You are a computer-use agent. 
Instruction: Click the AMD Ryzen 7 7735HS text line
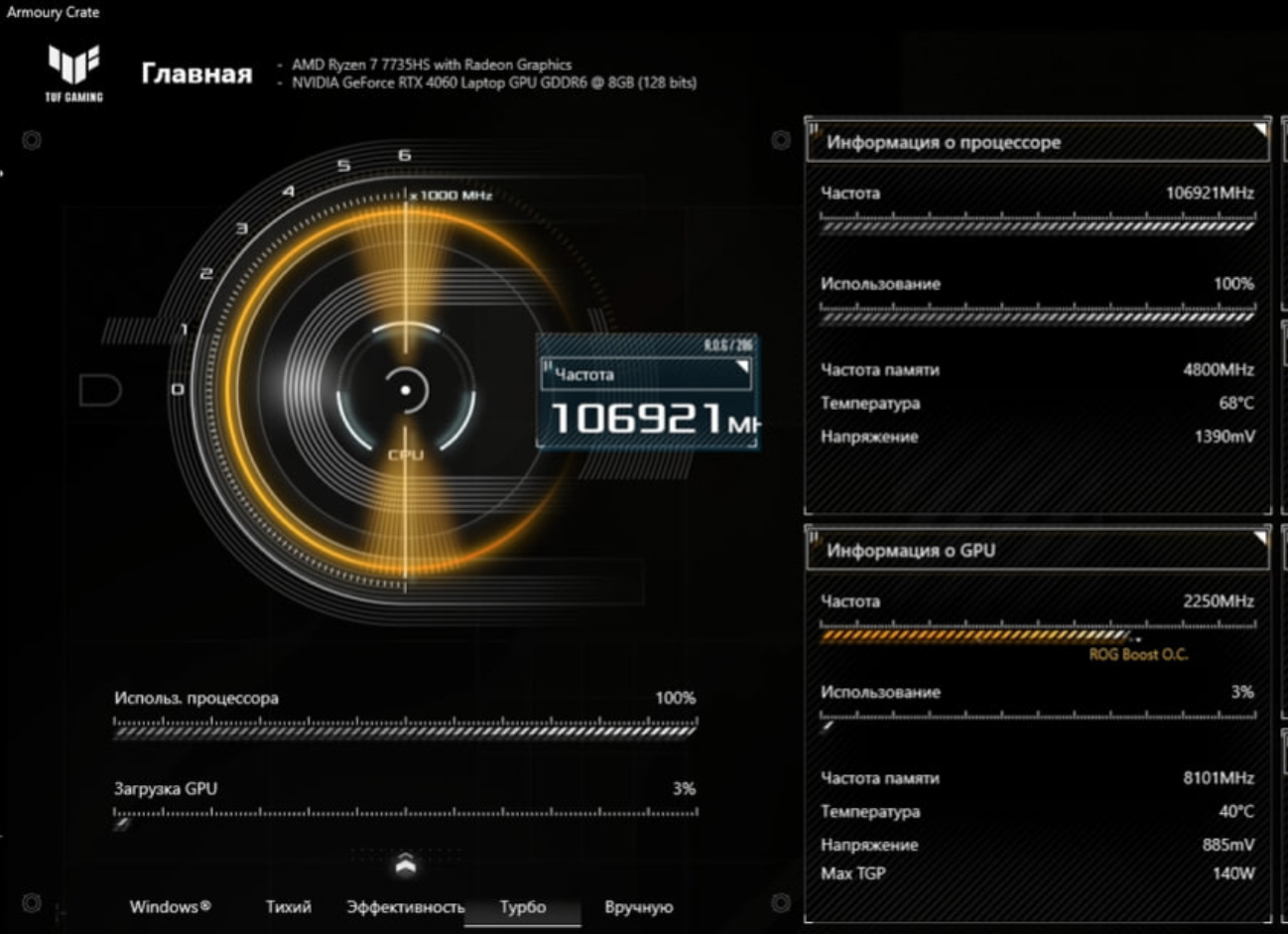(432, 65)
